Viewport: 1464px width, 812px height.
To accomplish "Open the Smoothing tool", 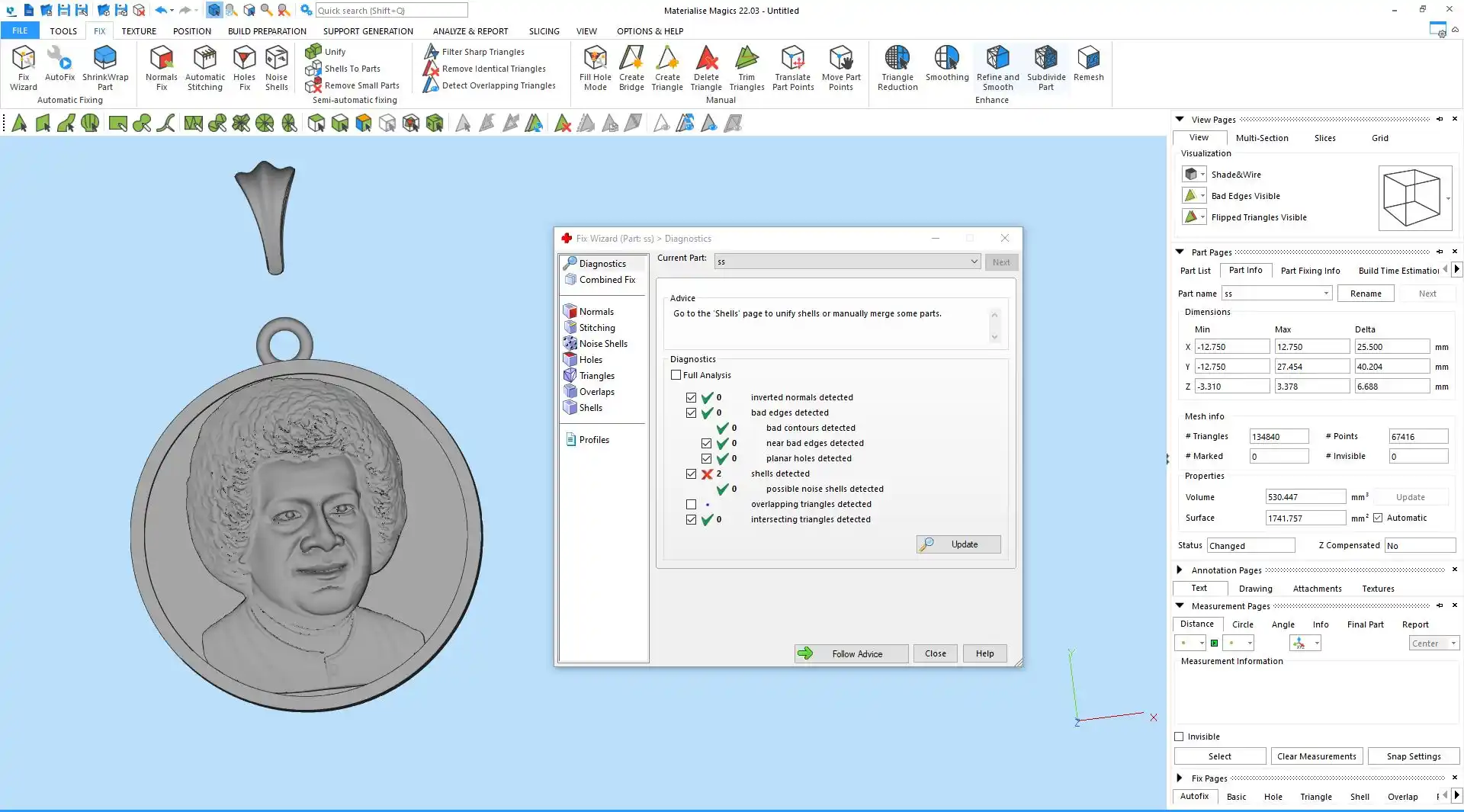I will [x=947, y=64].
